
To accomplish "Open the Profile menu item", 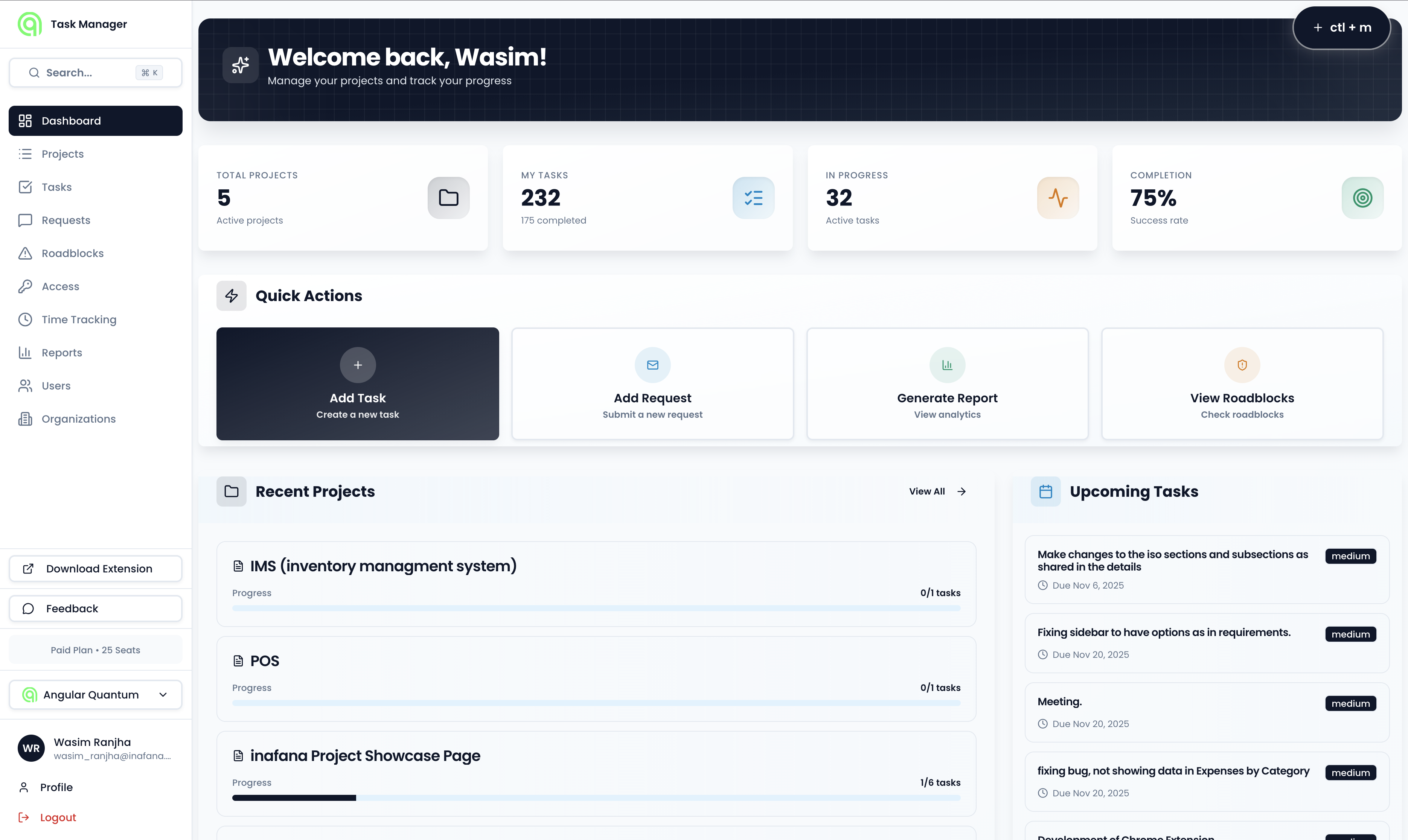I will tap(56, 787).
